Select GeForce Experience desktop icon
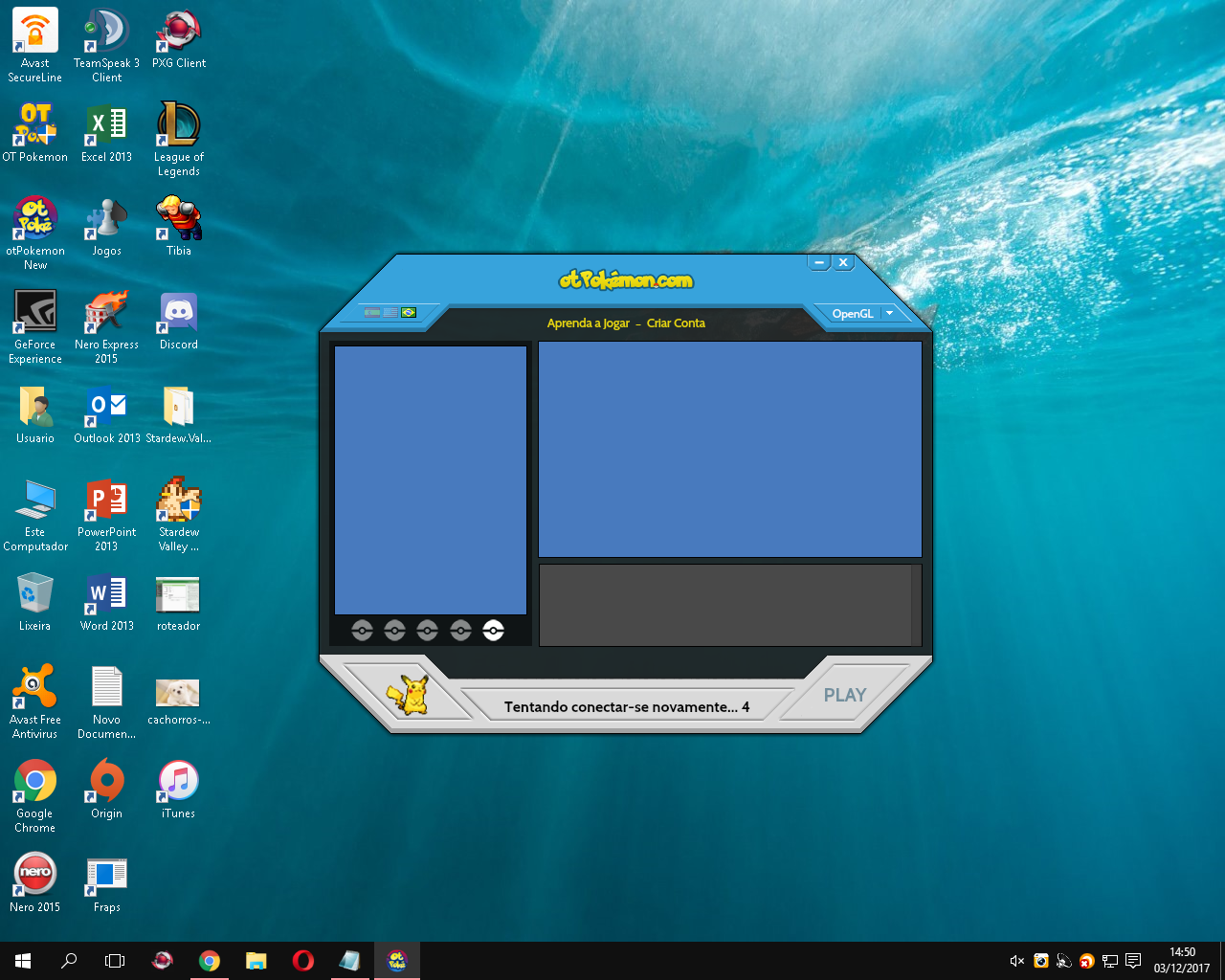Screen dimensions: 1225x980 click(x=35, y=326)
